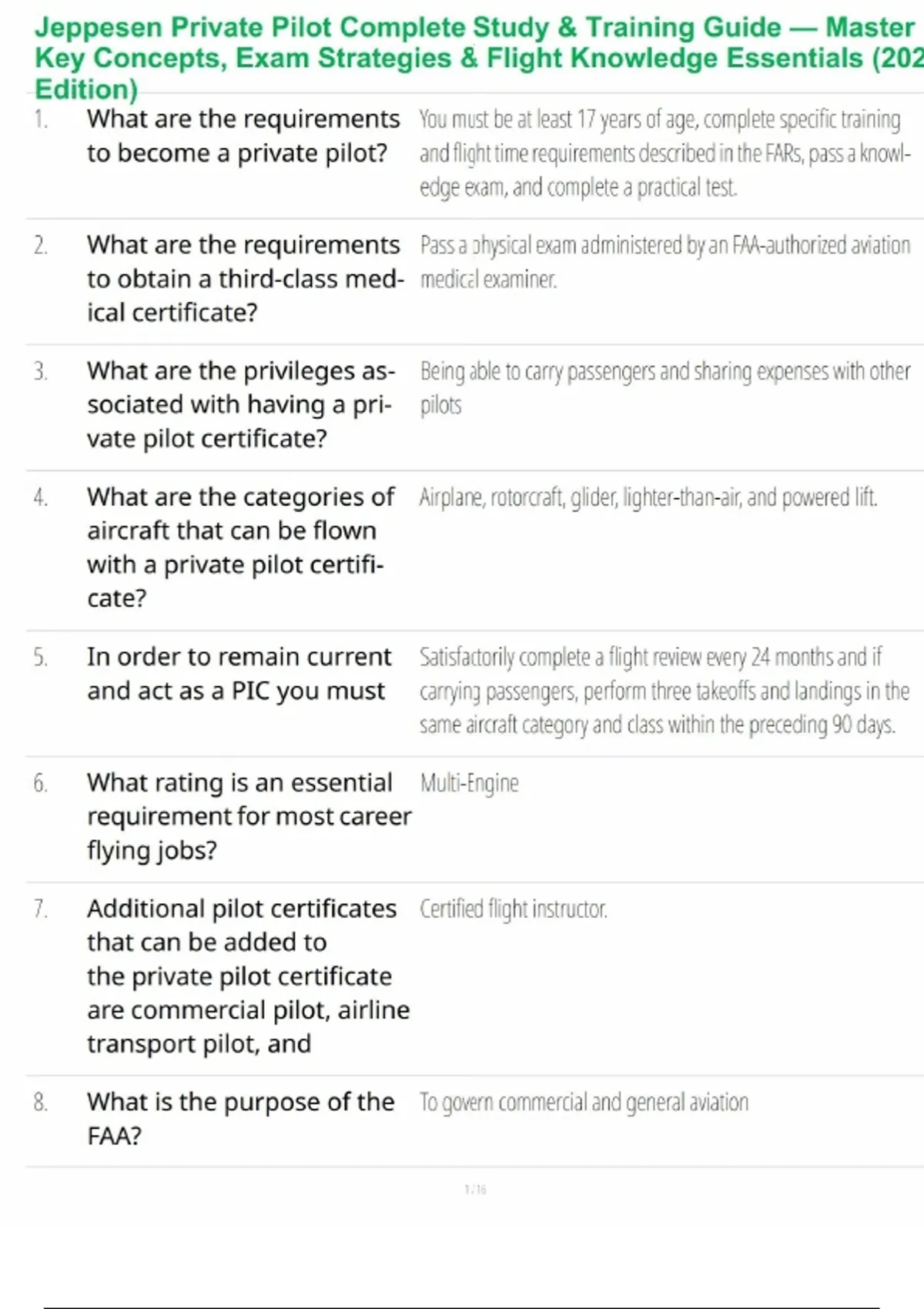Select the third-class medical certificate question
The image size is (924, 1309).
pyautogui.click(x=246, y=279)
